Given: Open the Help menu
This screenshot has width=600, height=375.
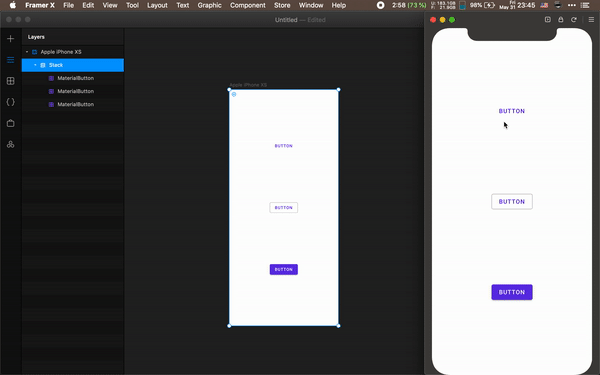Looking at the screenshot, I should pos(339,5).
